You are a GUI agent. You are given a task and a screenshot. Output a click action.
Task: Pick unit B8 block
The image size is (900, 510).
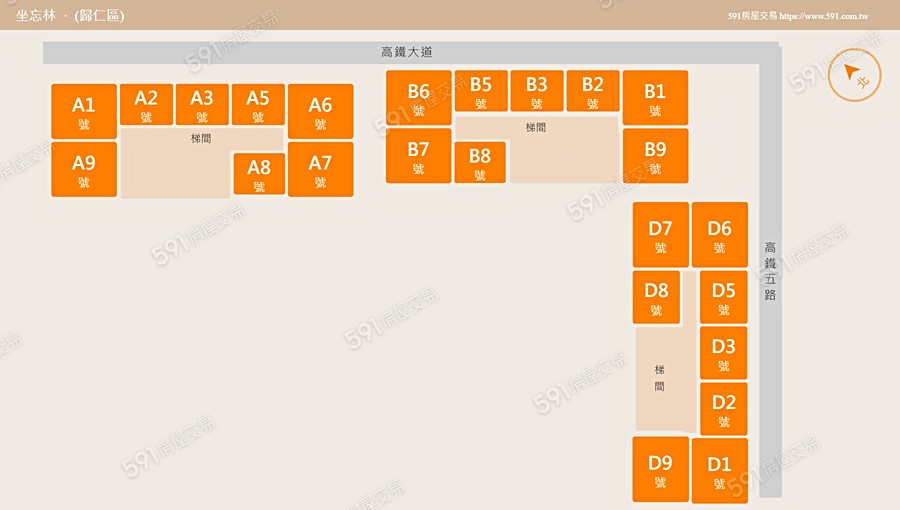tap(480, 162)
